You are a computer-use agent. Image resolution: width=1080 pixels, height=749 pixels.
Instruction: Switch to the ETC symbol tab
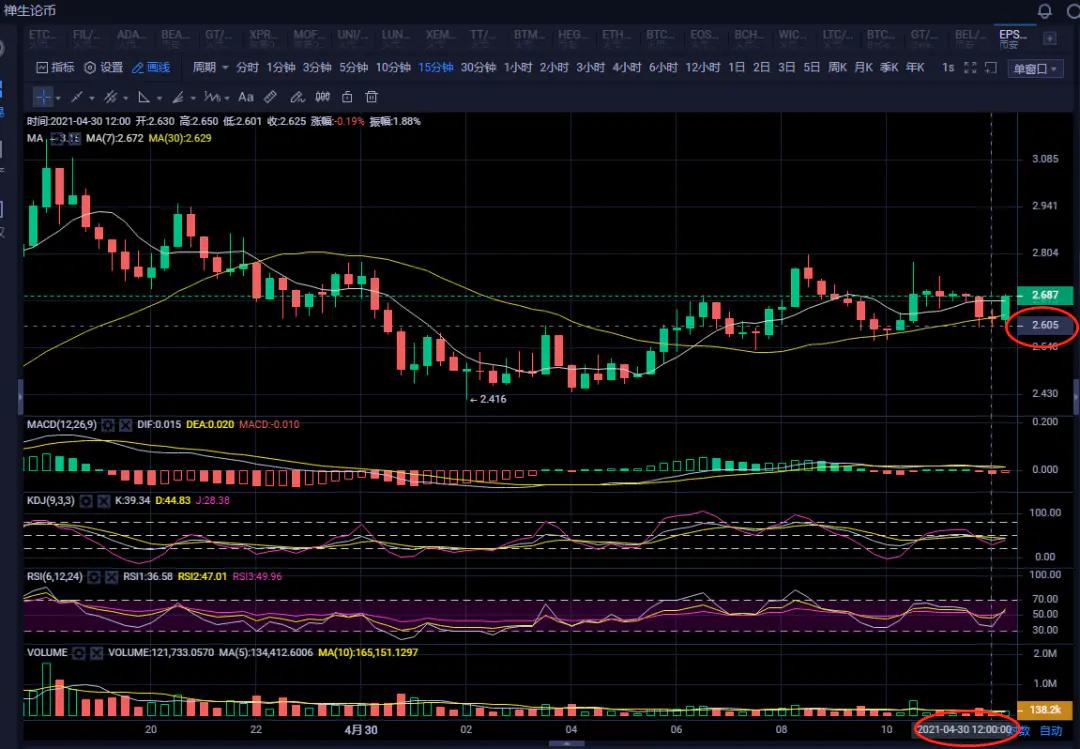pyautogui.click(x=41, y=38)
